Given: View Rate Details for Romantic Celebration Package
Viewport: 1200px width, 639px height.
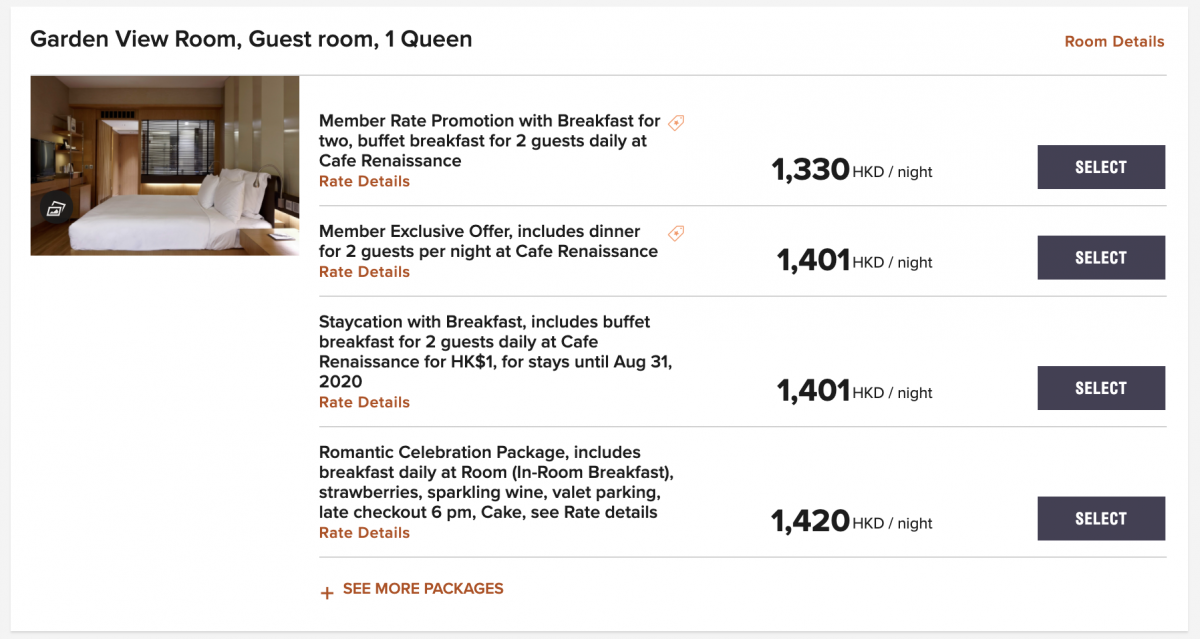Looking at the screenshot, I should point(364,533).
